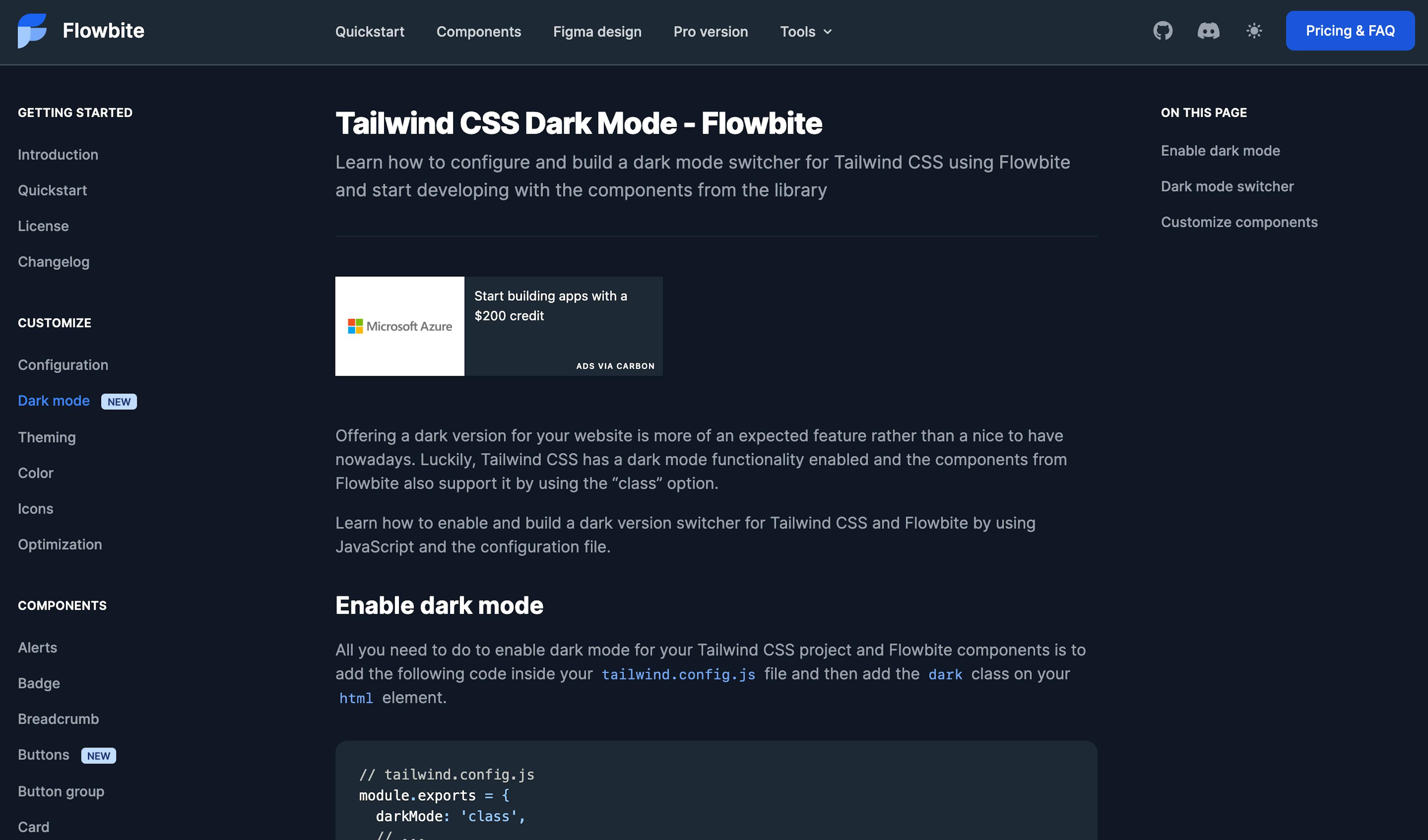
Task: Click the Microsoft Azure ad image
Action: [x=399, y=326]
